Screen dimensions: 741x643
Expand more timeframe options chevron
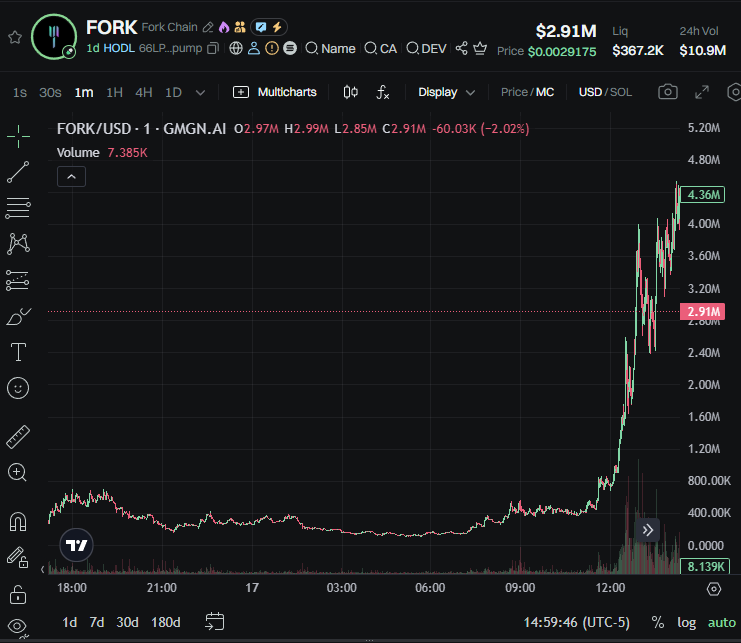coord(200,93)
